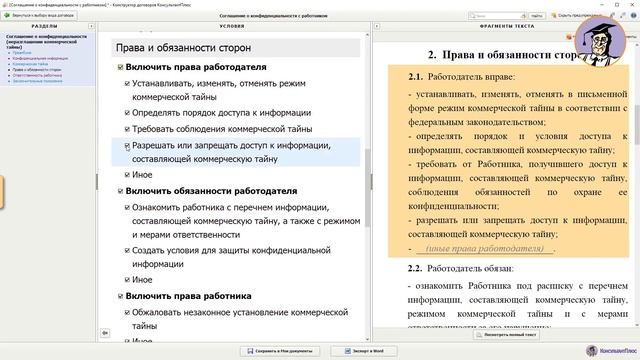Screen dimensions: 640x360
Task: Toggle the 'Устанавливать, изменять, отменять режим' checkbox
Action: (127, 83)
